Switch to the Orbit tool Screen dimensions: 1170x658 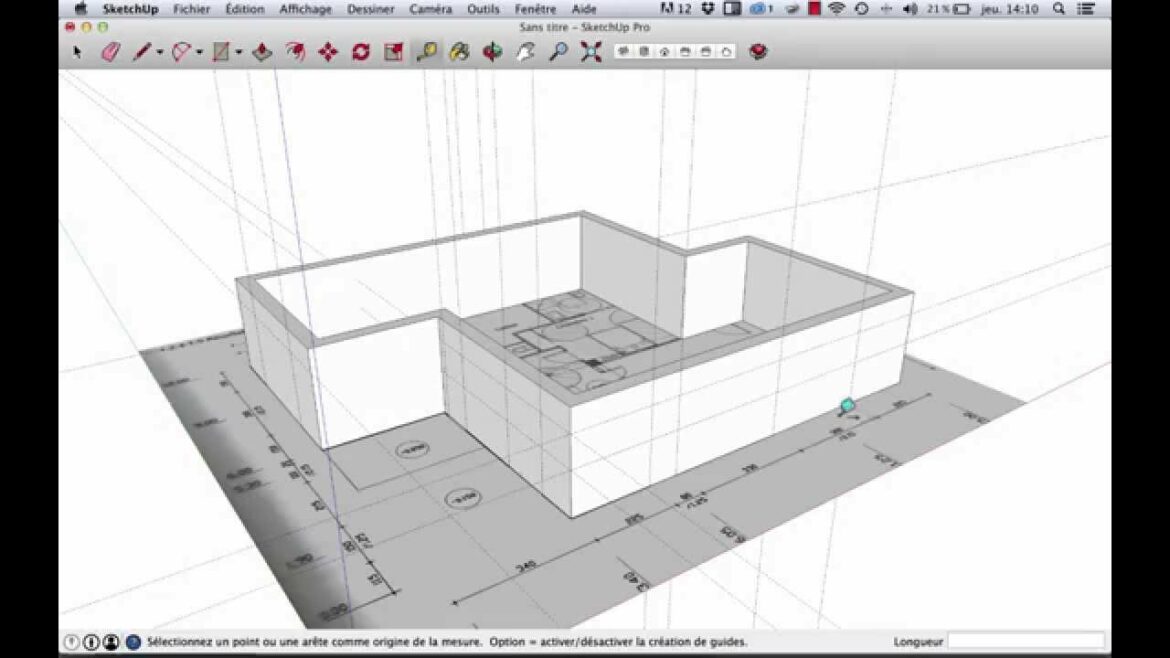(493, 52)
